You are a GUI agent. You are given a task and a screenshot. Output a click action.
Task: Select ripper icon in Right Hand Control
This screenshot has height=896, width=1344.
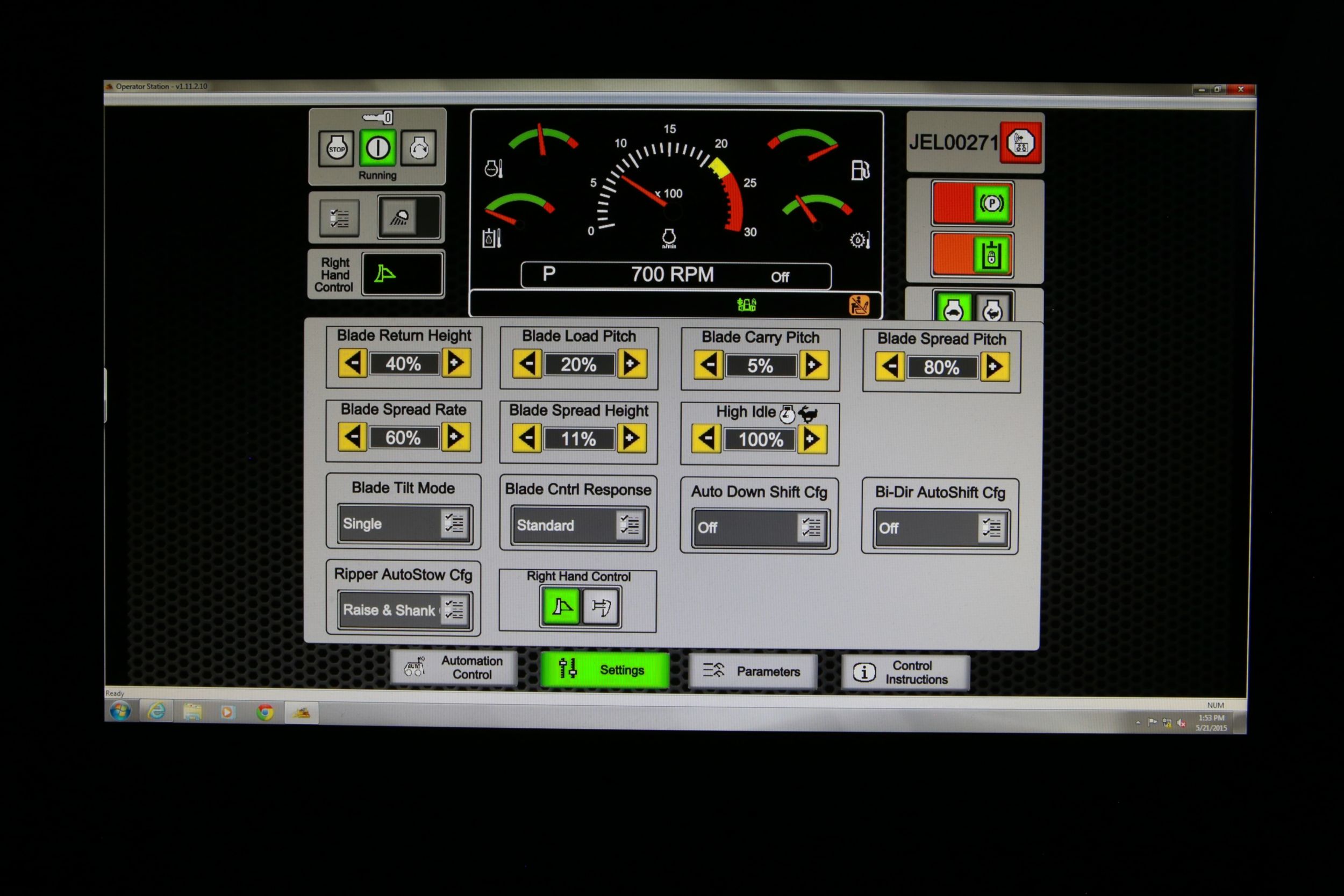point(601,607)
